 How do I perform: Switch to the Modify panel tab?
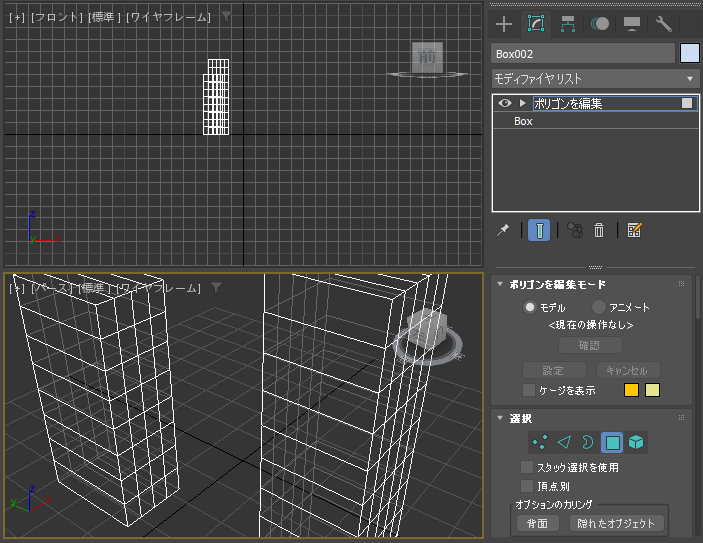[536, 24]
